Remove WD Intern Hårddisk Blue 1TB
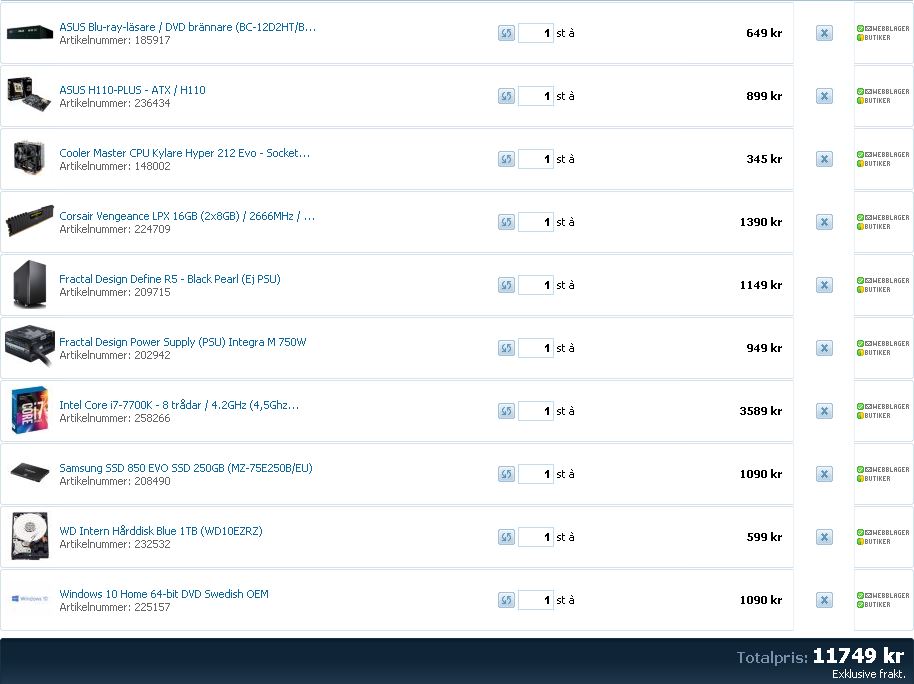Image resolution: width=914 pixels, height=684 pixels. 824,537
